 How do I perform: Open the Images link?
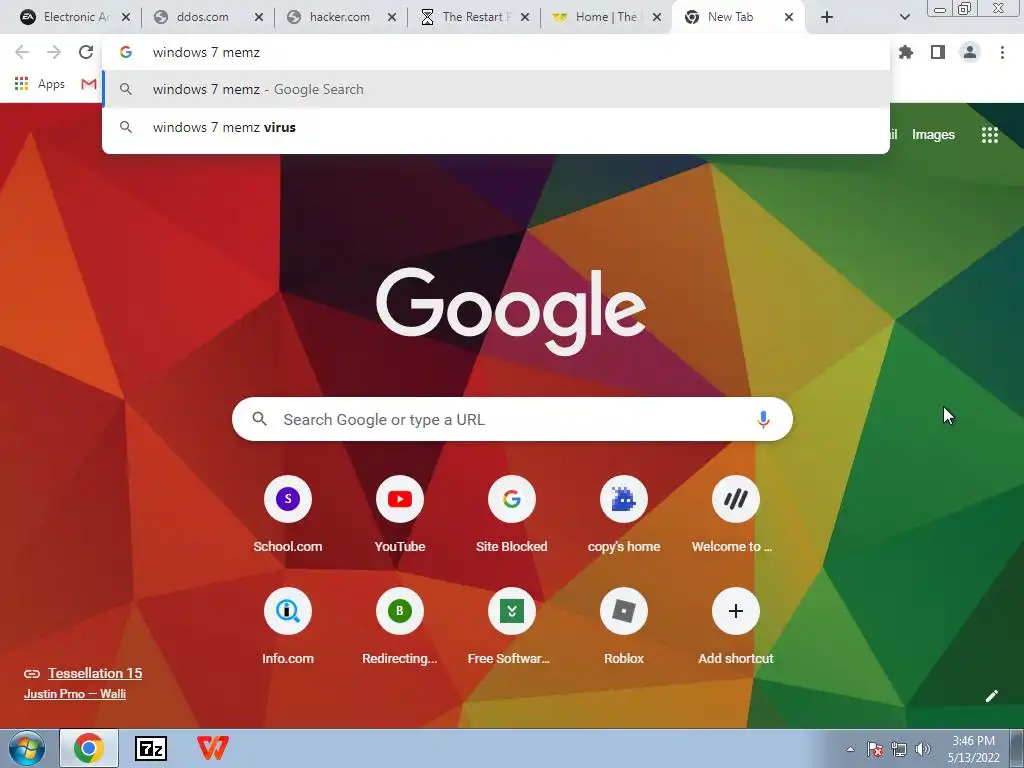tap(933, 135)
